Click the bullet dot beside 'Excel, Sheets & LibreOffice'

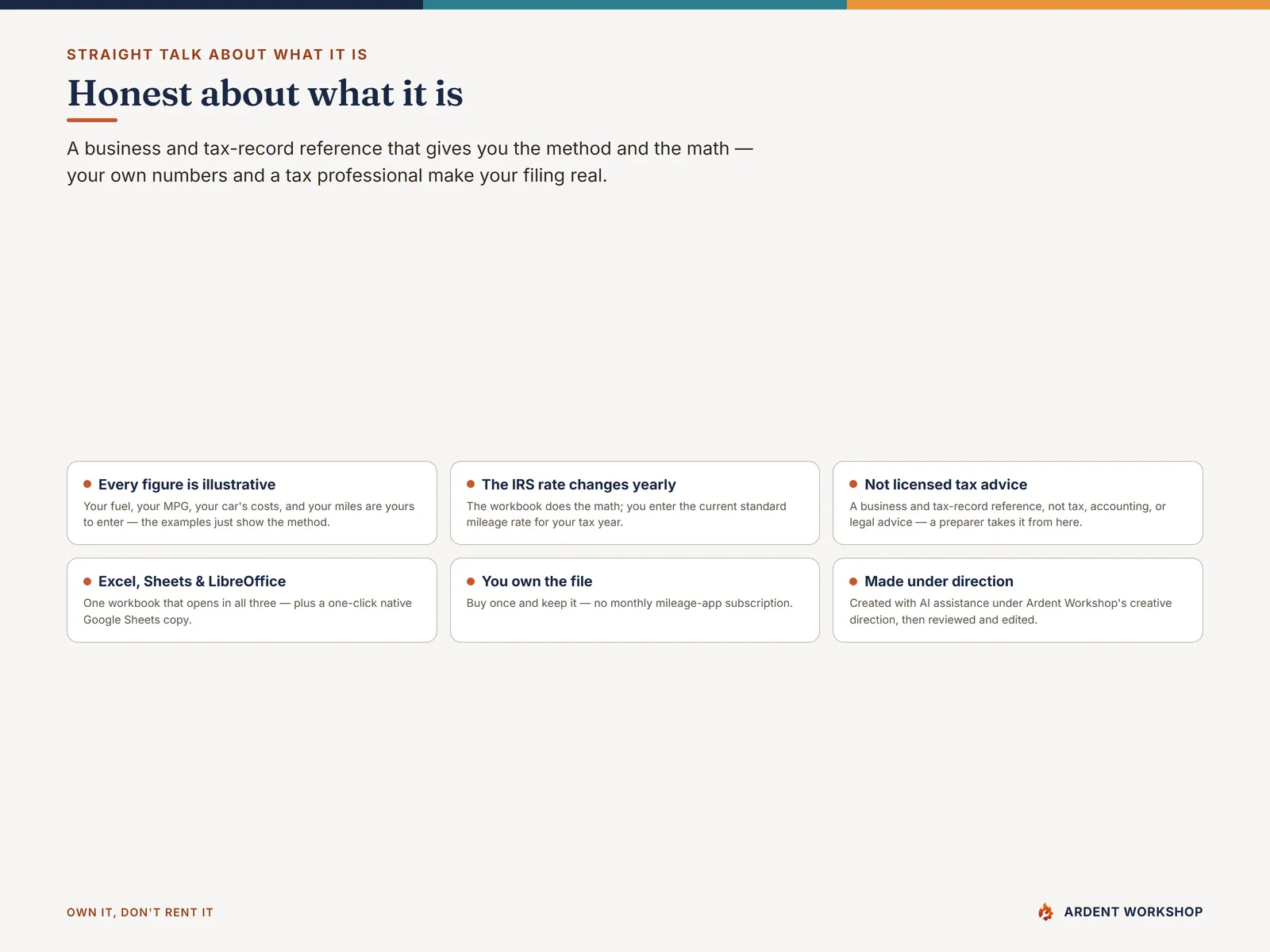[87, 581]
